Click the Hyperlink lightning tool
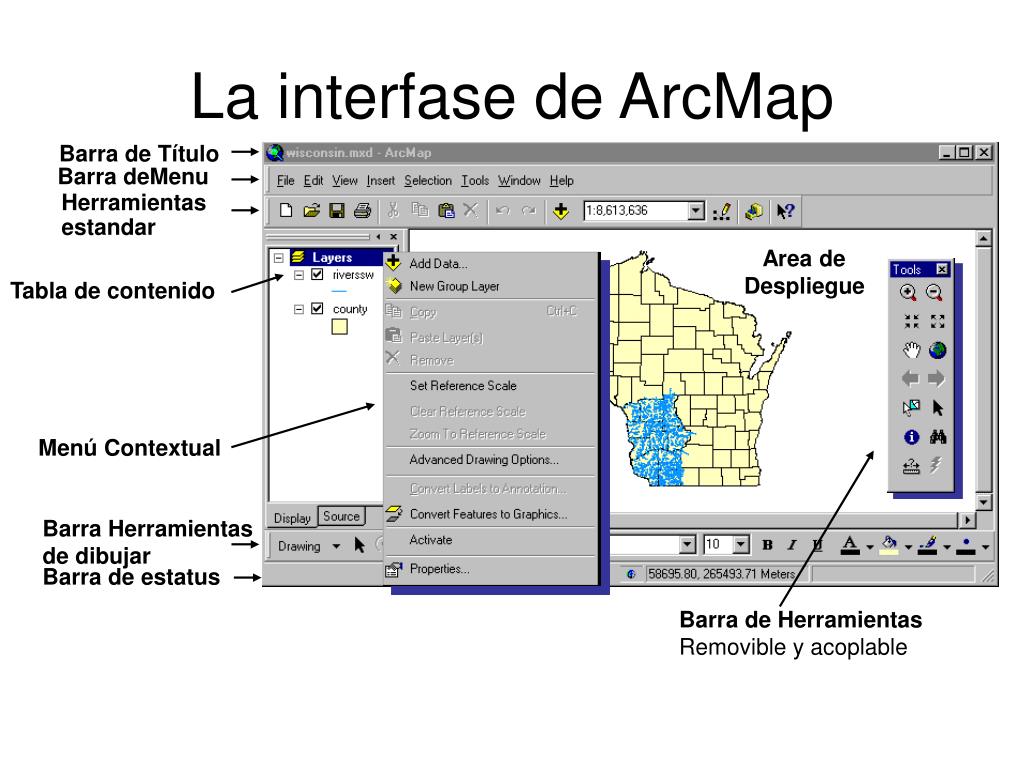1024x768 pixels. [936, 465]
